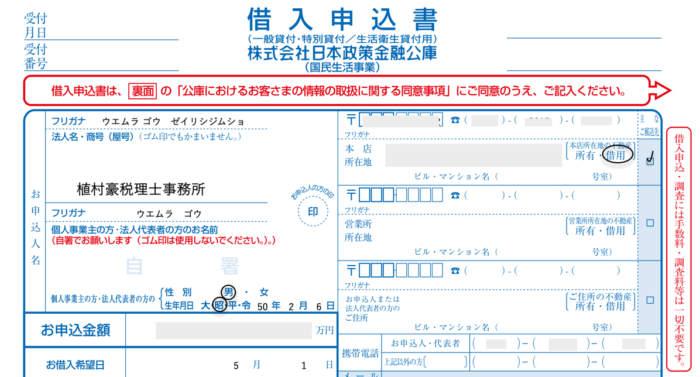700x377 pixels.
Task: Click the birth year value 50
Action: click(x=262, y=306)
